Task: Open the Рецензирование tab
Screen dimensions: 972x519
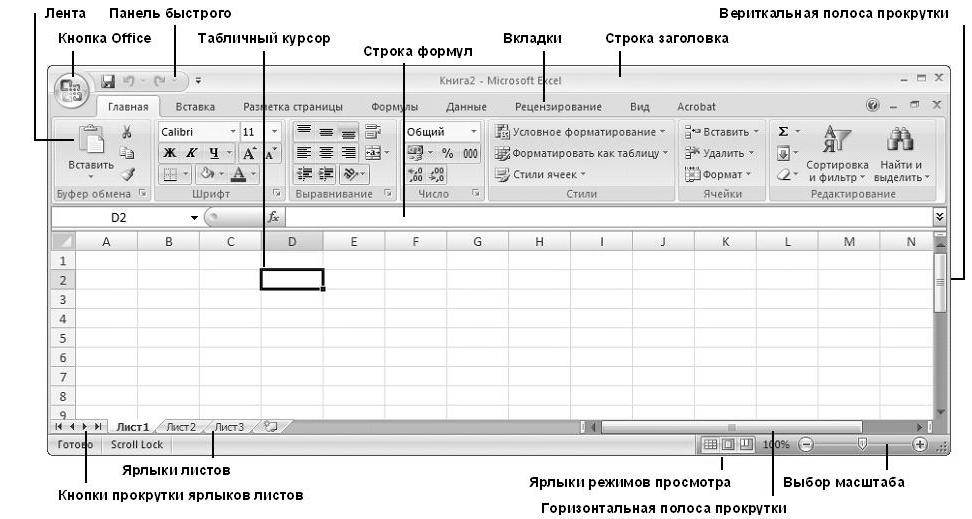Action: pyautogui.click(x=559, y=107)
